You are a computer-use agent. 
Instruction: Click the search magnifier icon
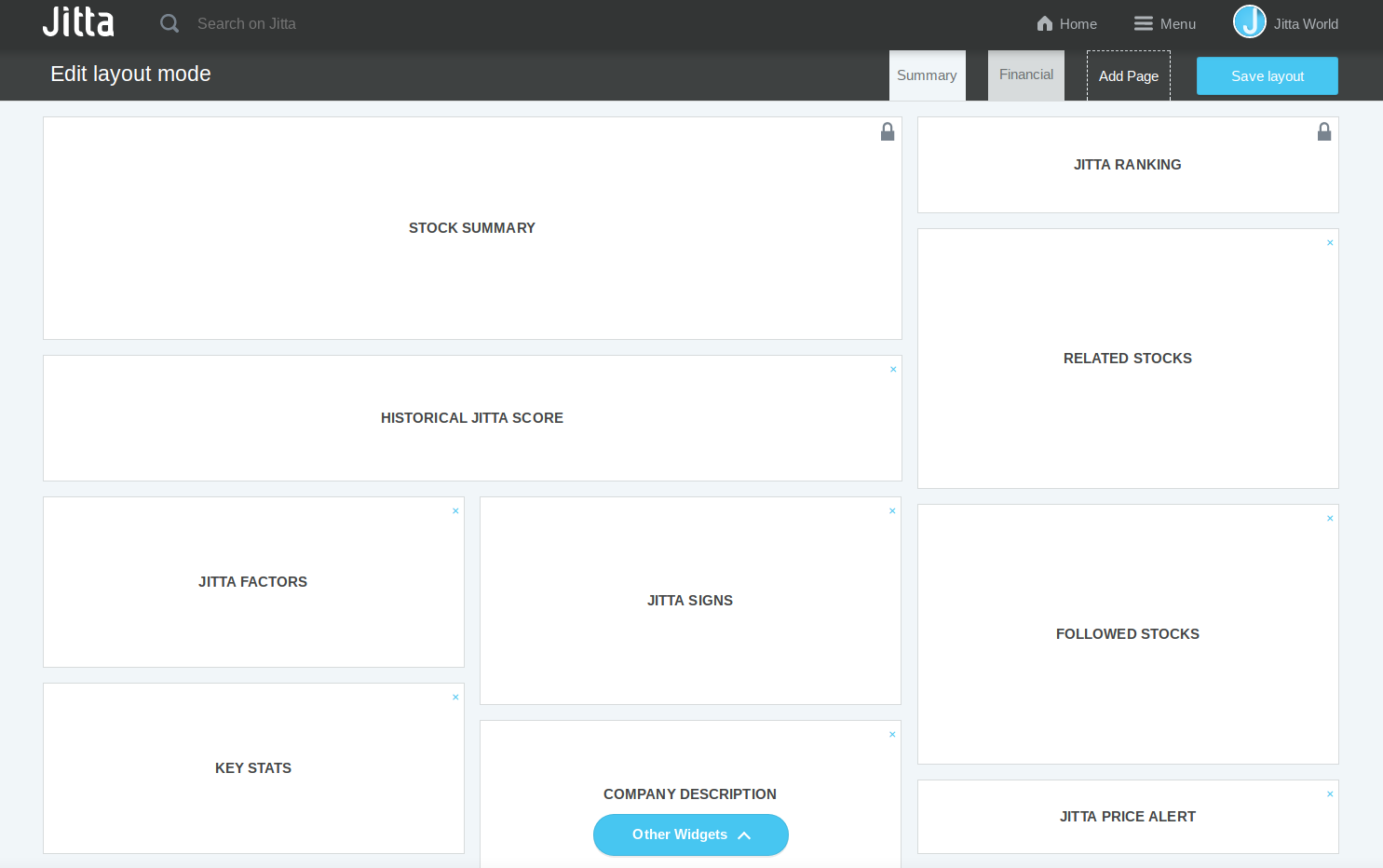pos(169,23)
